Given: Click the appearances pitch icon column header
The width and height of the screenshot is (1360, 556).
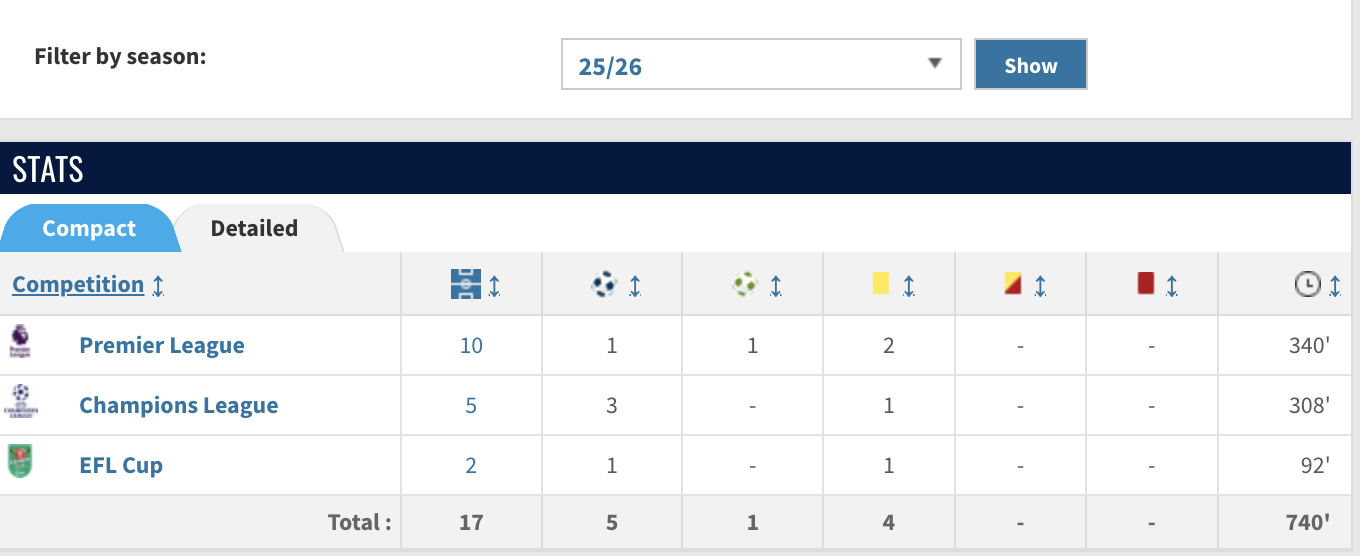Looking at the screenshot, I should pos(466,285).
